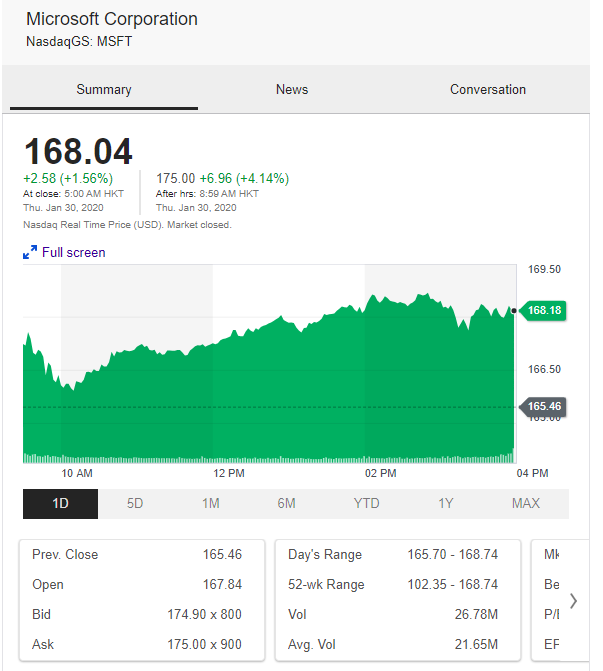The height and width of the screenshot is (671, 603).
Task: Click the Full screen expand arrows icon
Action: (30, 252)
